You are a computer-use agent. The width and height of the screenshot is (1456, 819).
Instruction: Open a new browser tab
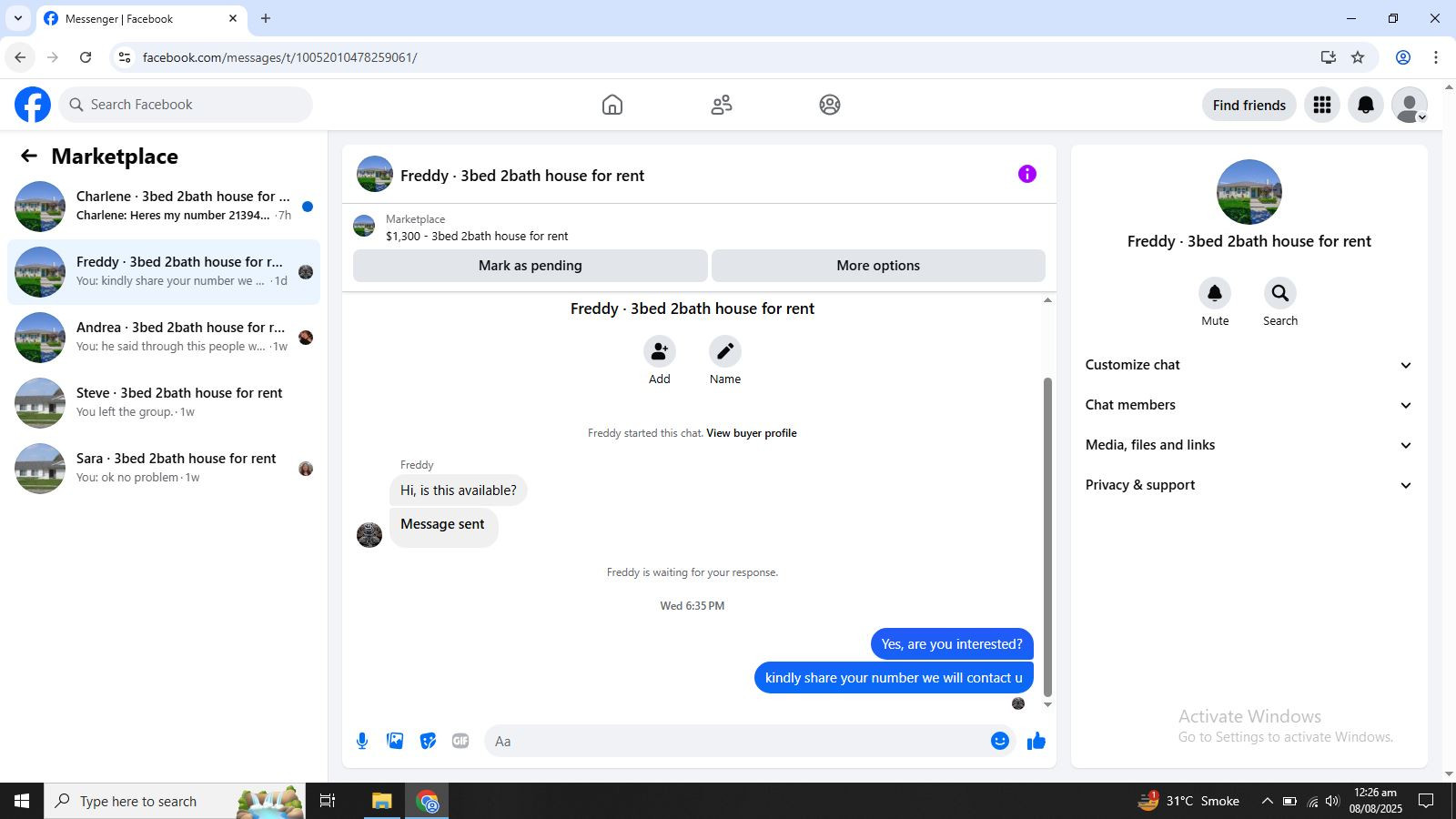pyautogui.click(x=266, y=18)
